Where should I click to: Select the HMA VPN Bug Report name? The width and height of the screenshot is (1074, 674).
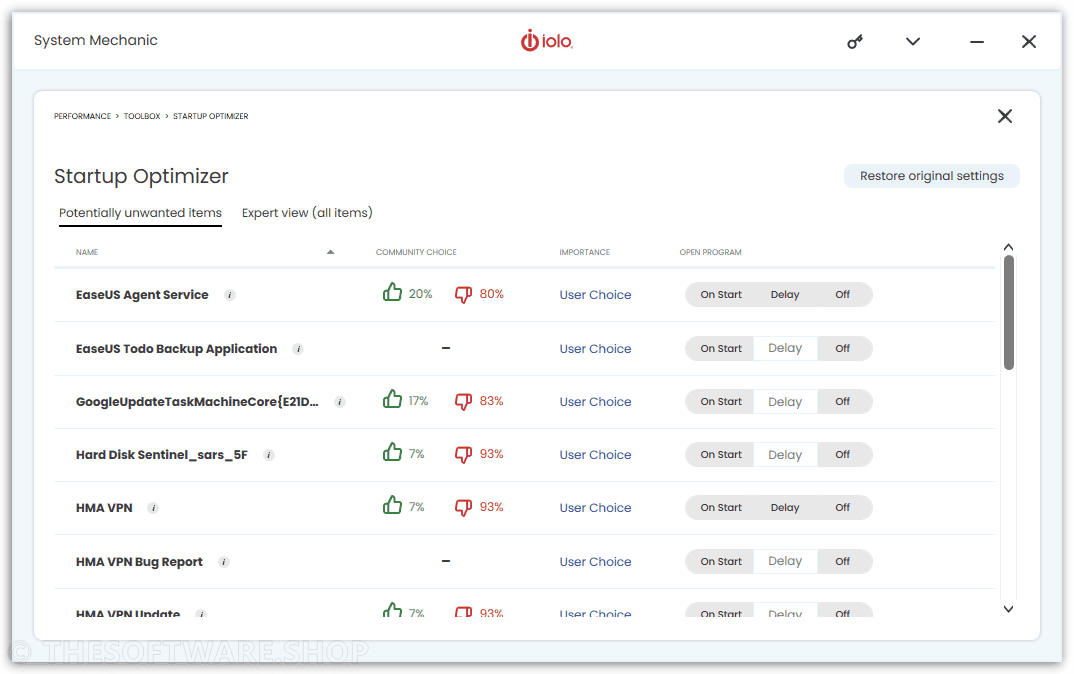click(139, 562)
